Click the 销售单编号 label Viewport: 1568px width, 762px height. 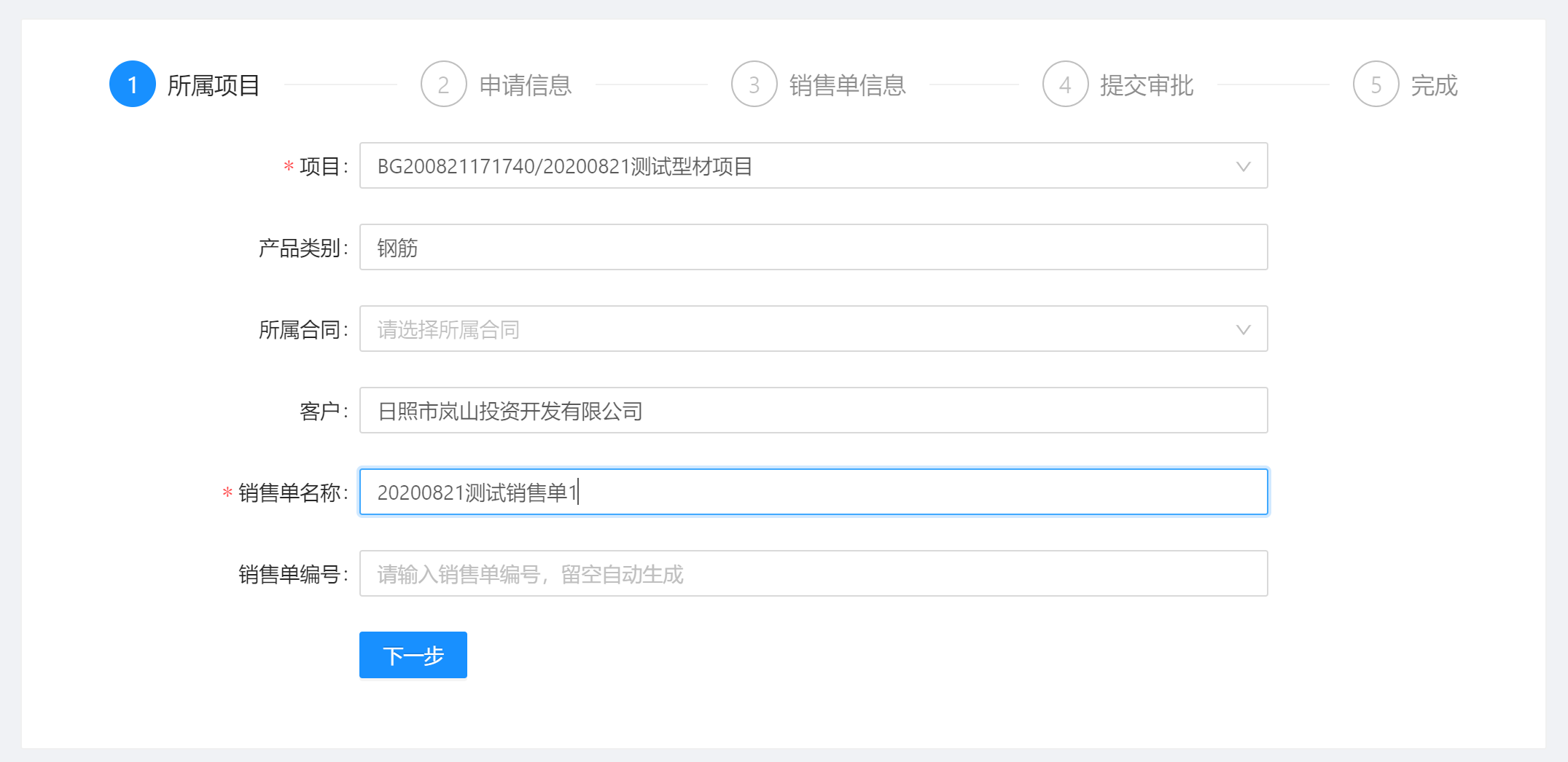point(292,575)
